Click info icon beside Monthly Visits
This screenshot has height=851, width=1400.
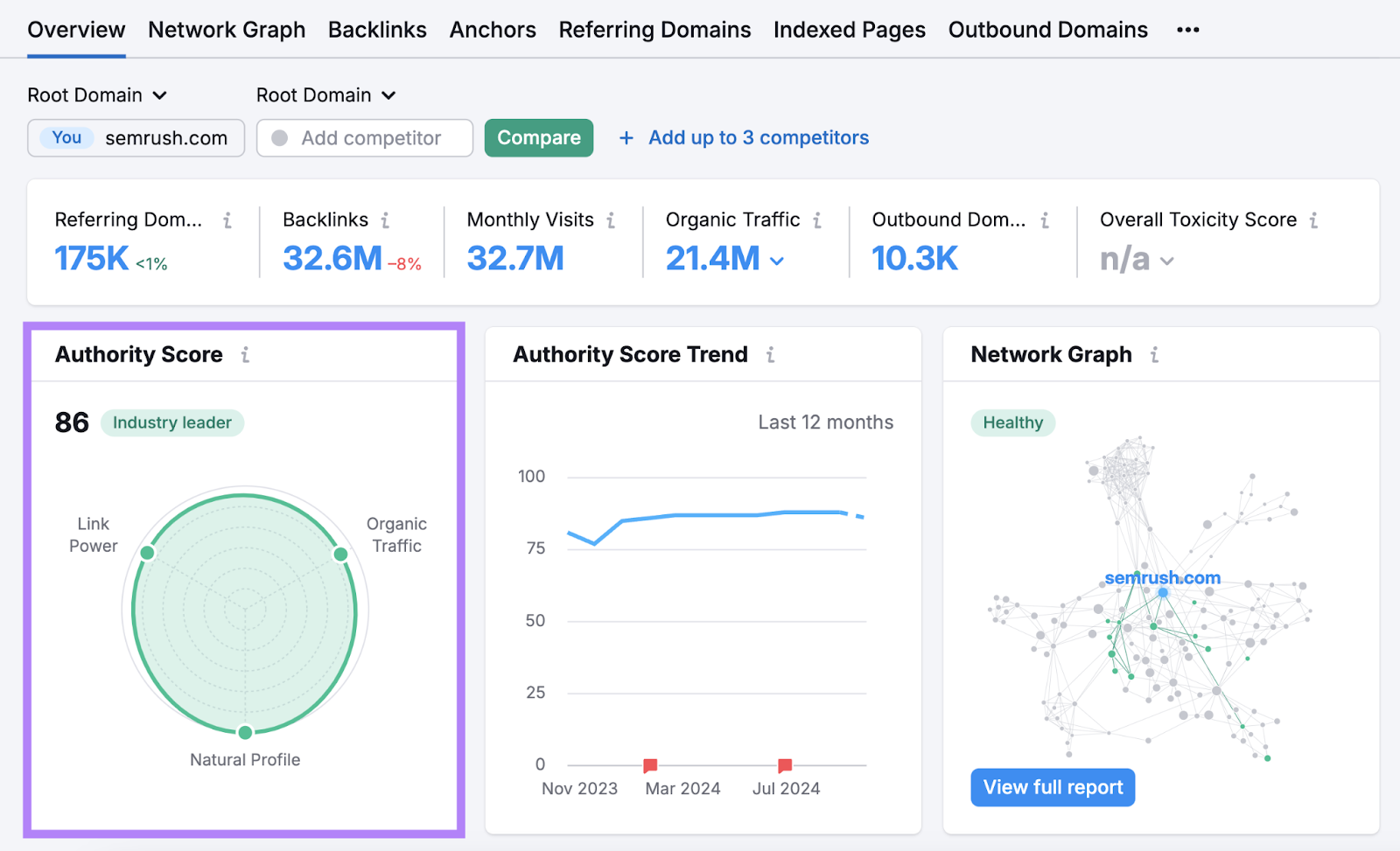click(x=611, y=220)
